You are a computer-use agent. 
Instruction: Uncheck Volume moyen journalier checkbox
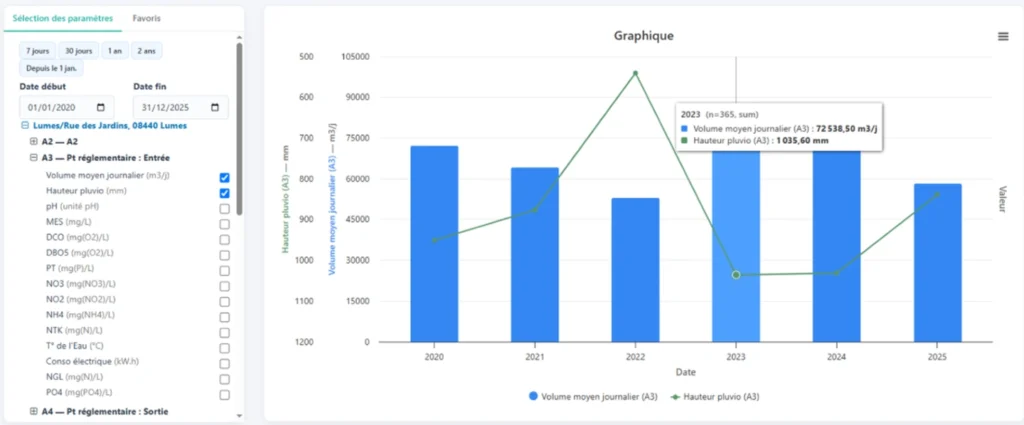click(x=225, y=178)
